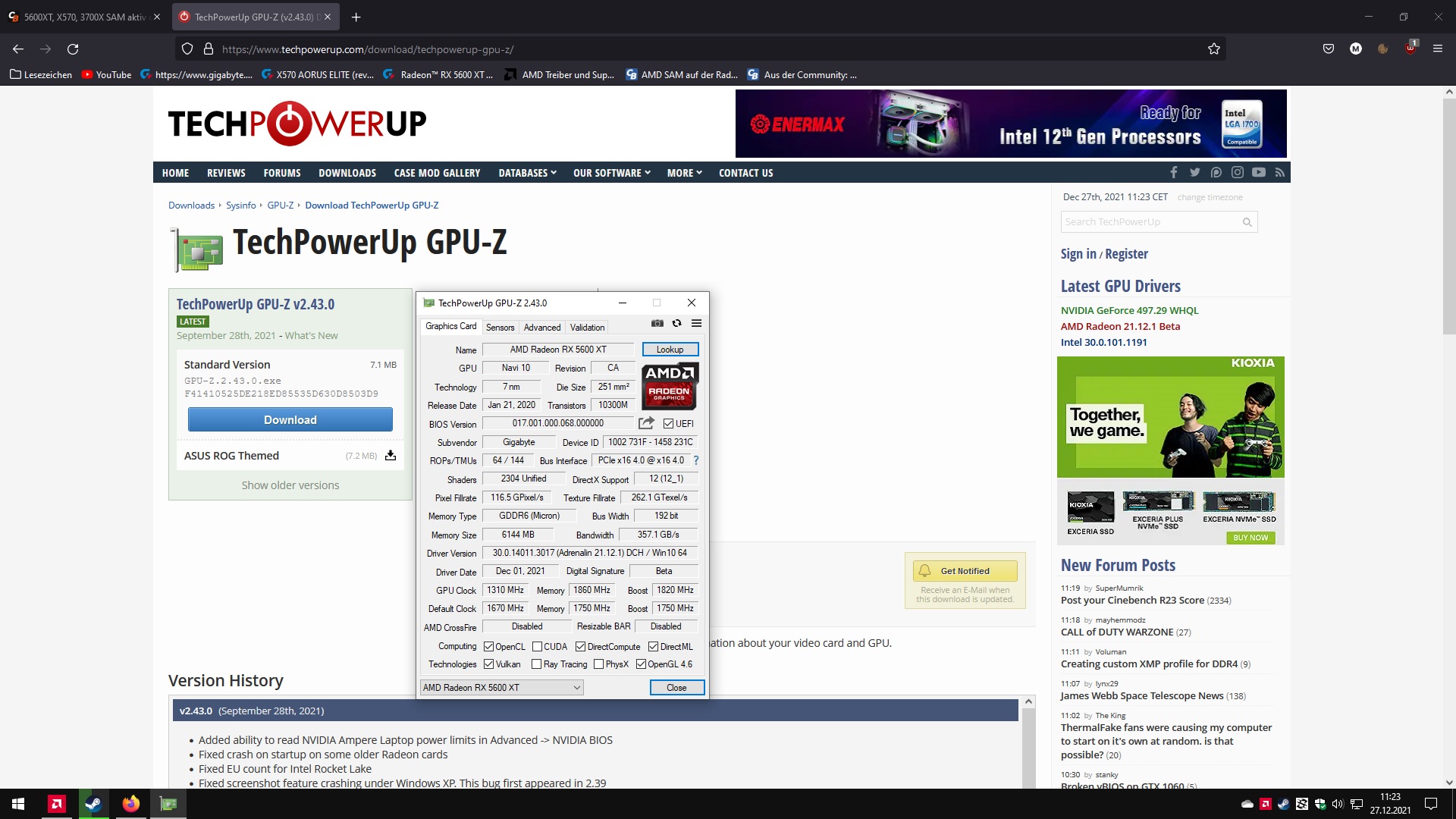
Task: Click ASUS ROG Themed download icon
Action: 391,456
